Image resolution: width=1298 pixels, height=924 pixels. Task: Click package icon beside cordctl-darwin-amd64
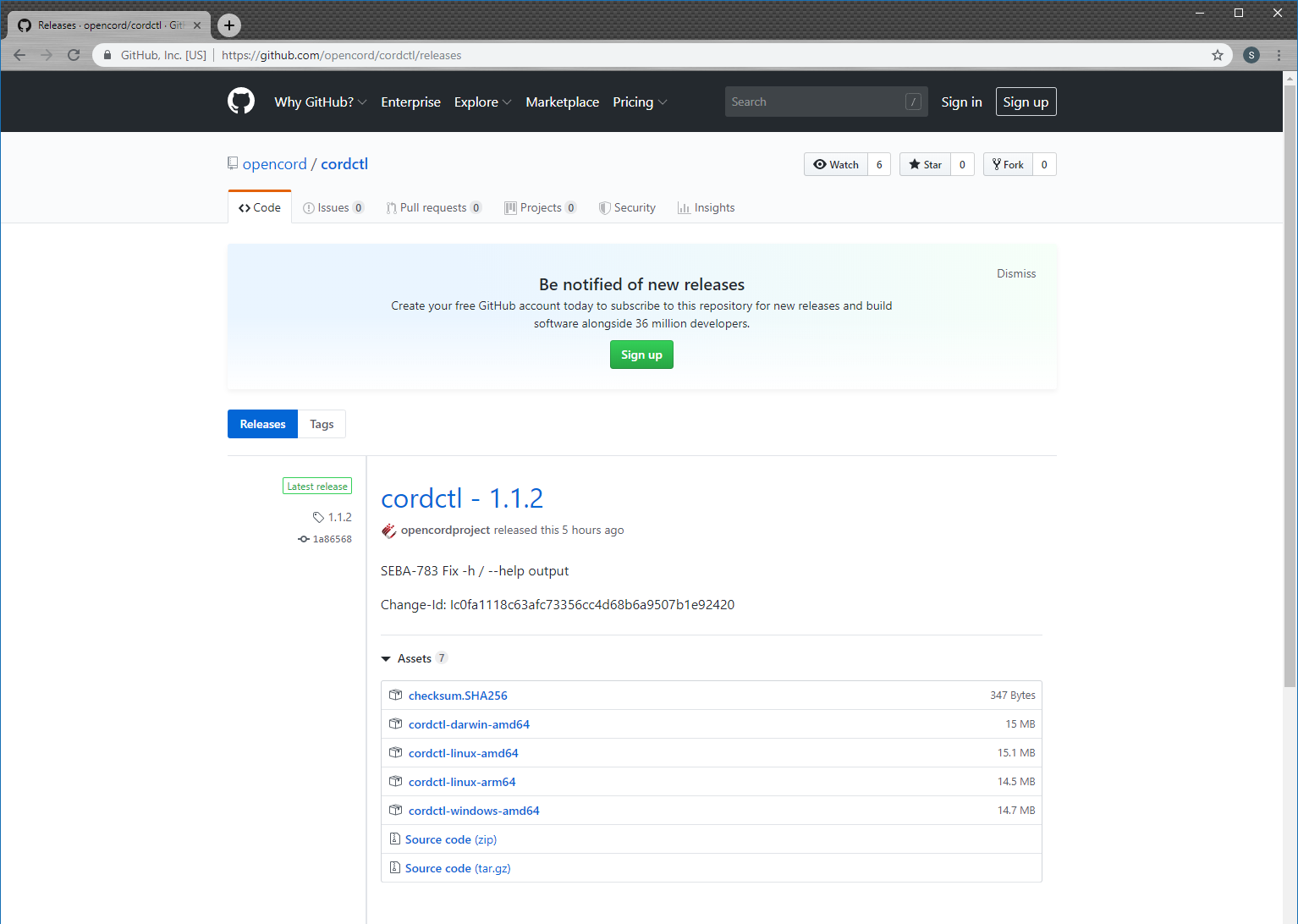(395, 723)
